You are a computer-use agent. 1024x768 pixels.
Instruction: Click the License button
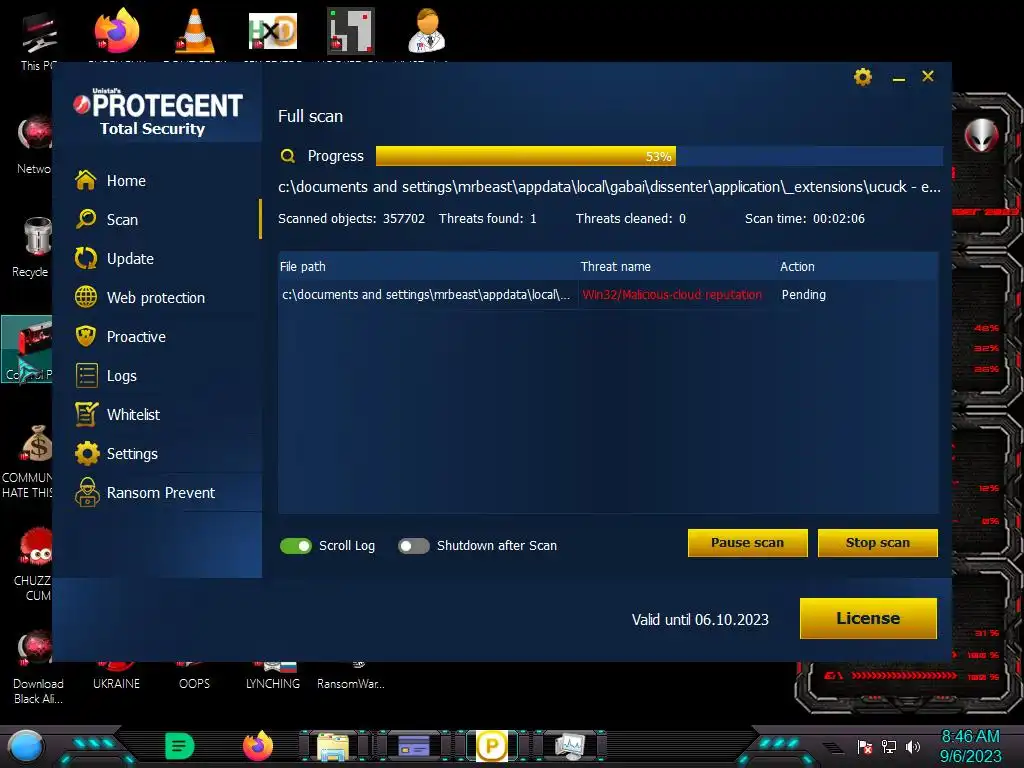tap(868, 618)
